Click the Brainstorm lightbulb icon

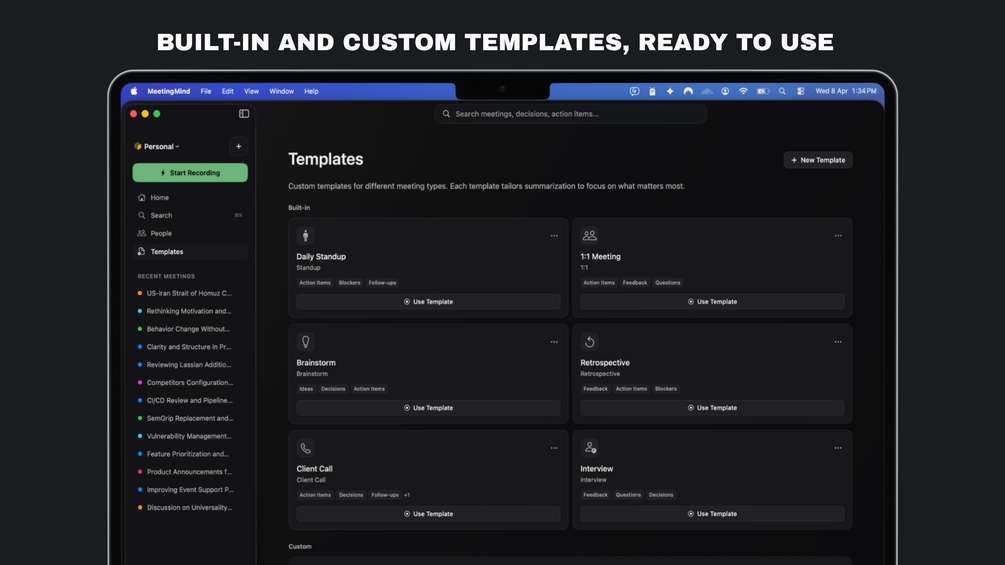306,341
